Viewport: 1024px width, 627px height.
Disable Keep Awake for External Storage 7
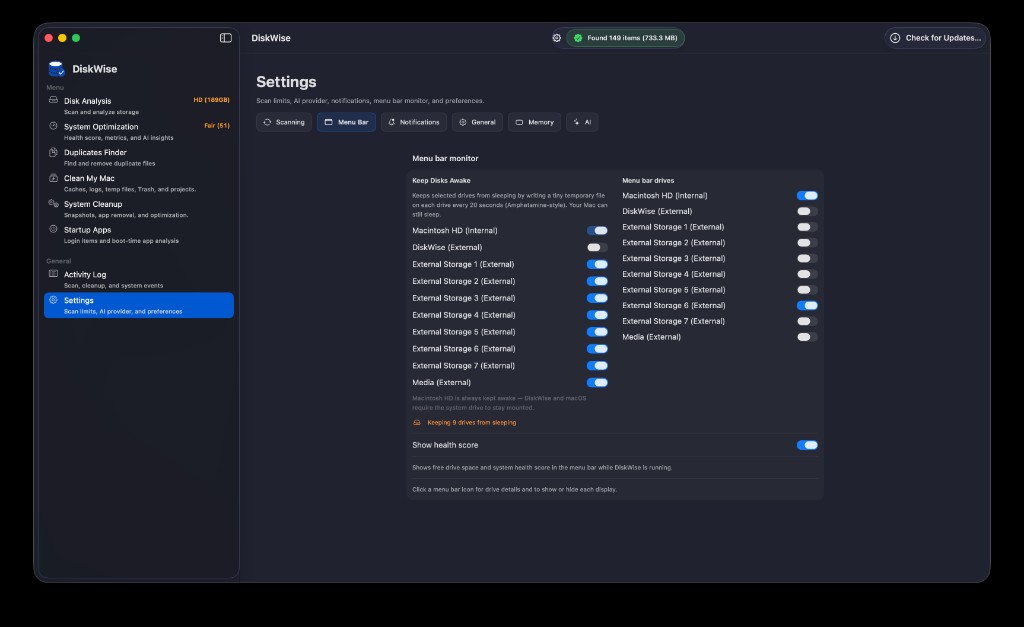tap(597, 366)
